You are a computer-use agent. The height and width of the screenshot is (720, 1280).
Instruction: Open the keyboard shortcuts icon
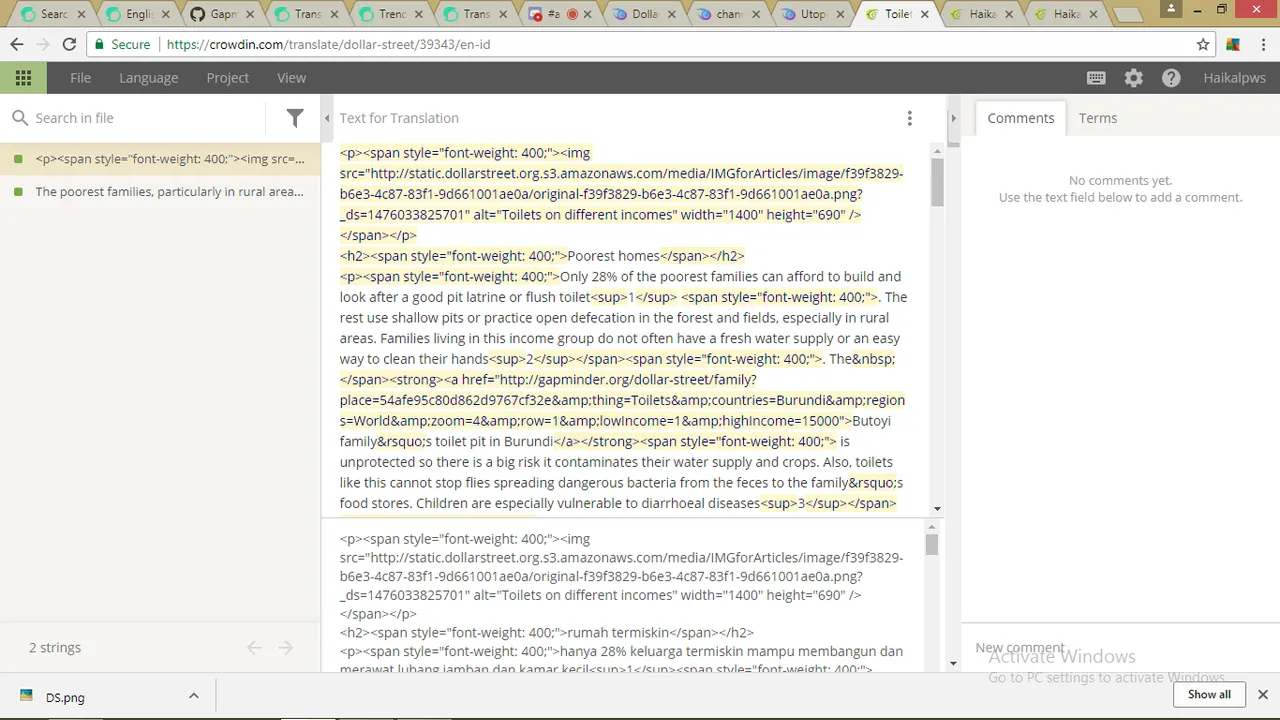pos(1096,78)
